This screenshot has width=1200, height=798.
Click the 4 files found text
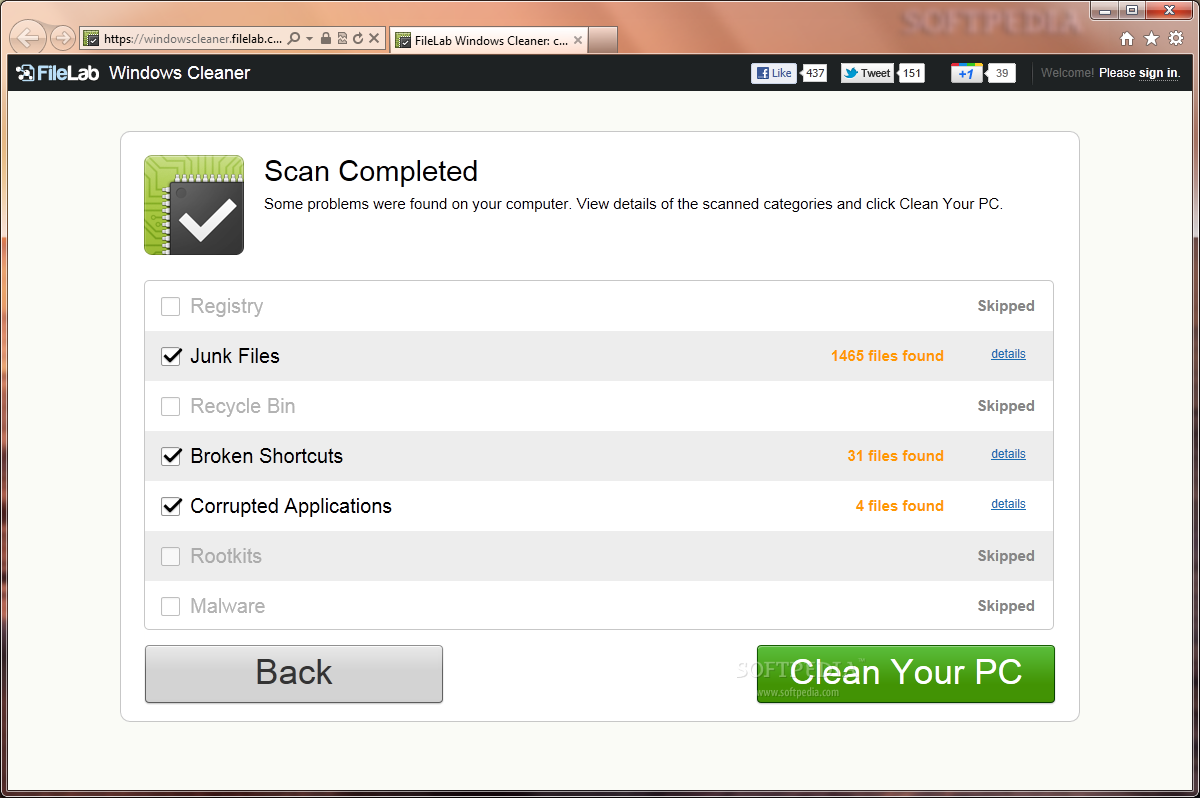click(x=899, y=506)
